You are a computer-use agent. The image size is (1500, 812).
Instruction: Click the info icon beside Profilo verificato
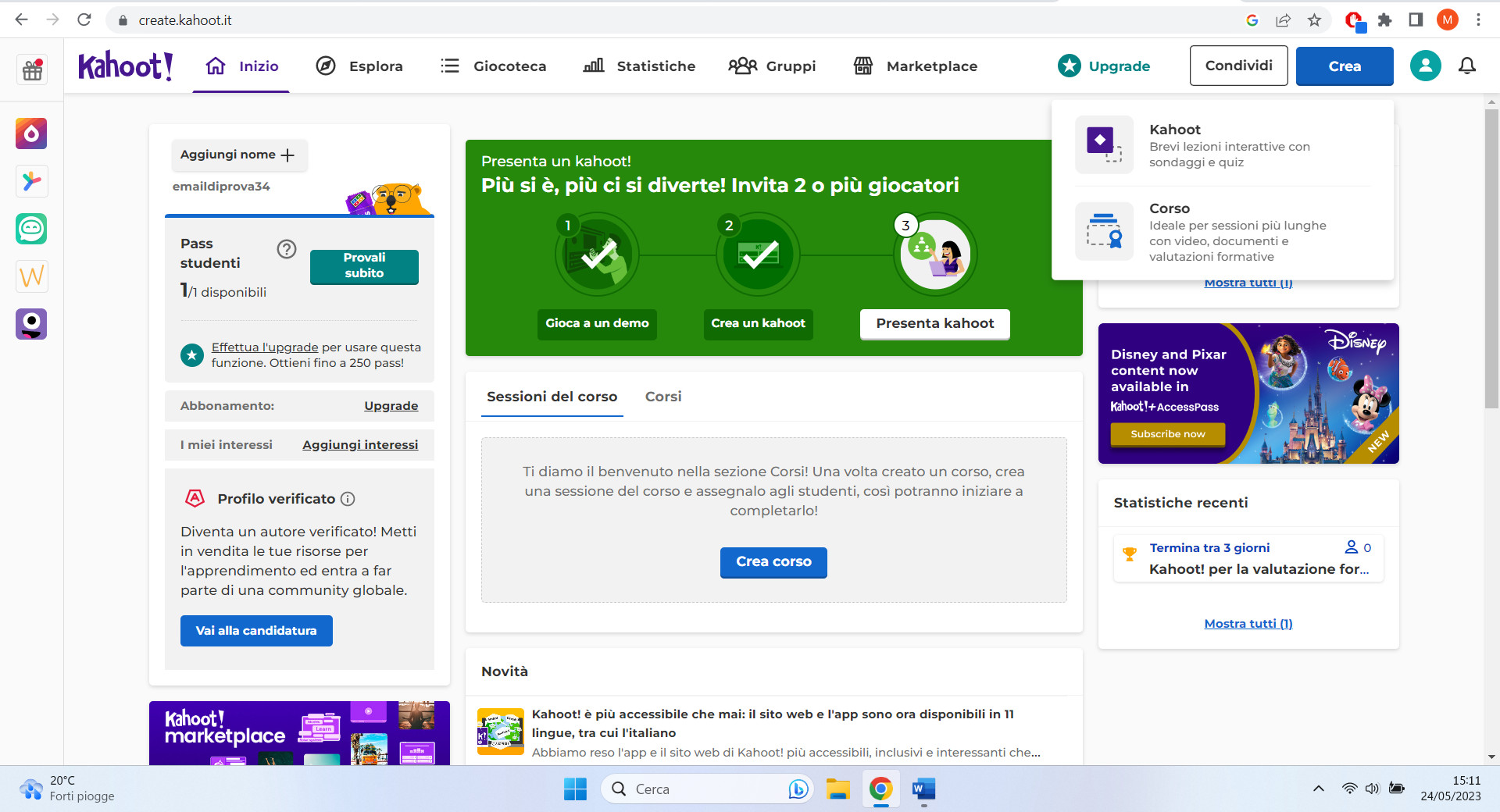tap(348, 499)
